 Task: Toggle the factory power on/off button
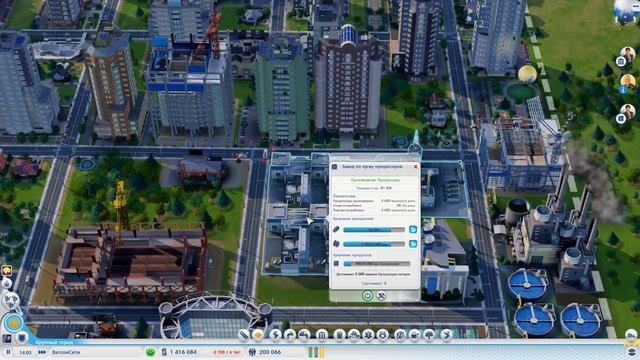(x=367, y=296)
